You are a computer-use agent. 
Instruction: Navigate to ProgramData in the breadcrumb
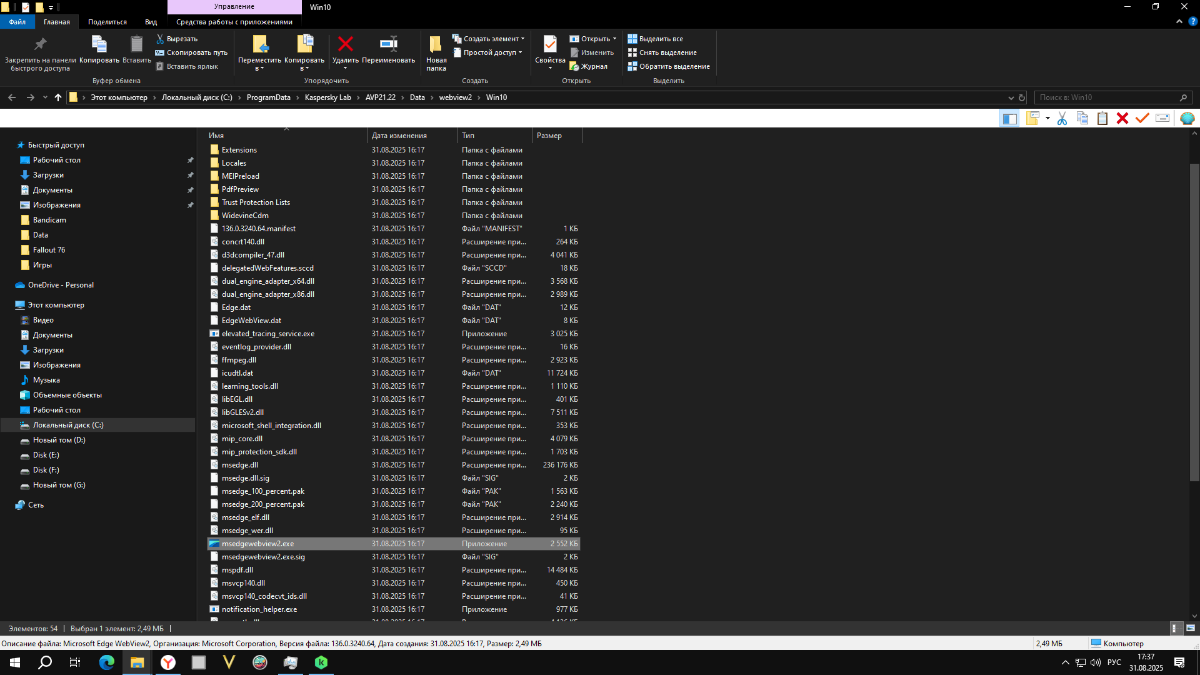(x=268, y=97)
